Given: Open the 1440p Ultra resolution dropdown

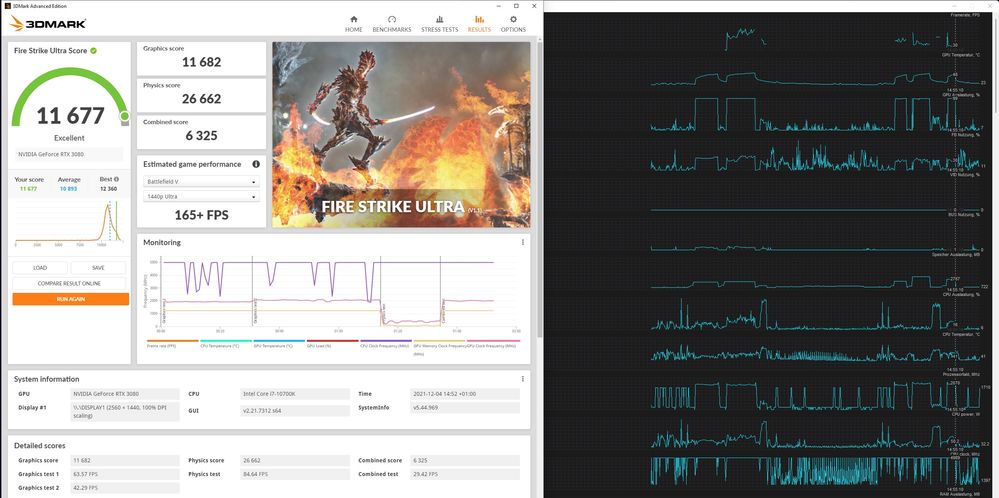Looking at the screenshot, I should click(201, 197).
